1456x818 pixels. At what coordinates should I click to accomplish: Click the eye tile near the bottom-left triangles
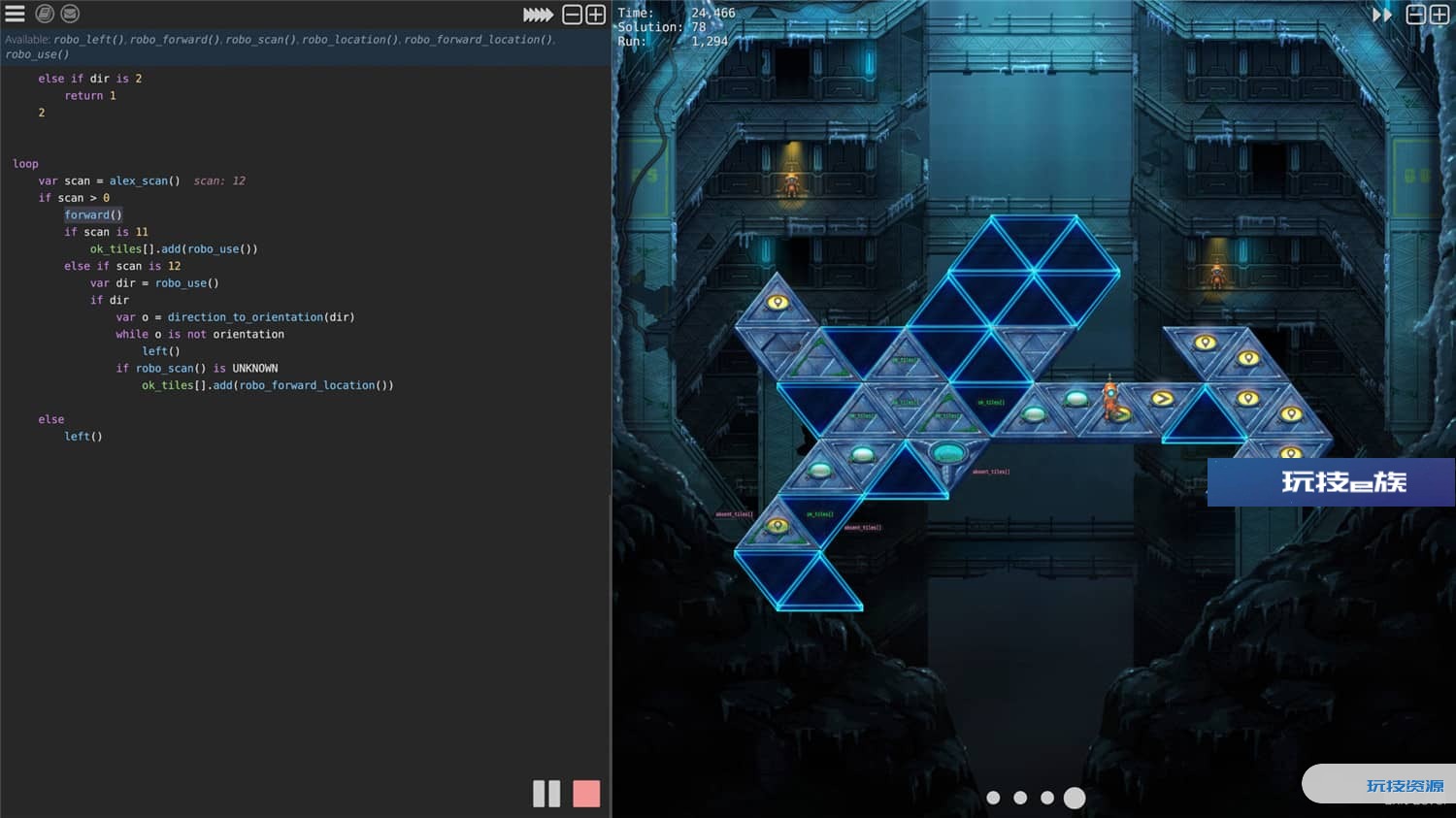pyautogui.click(x=777, y=525)
